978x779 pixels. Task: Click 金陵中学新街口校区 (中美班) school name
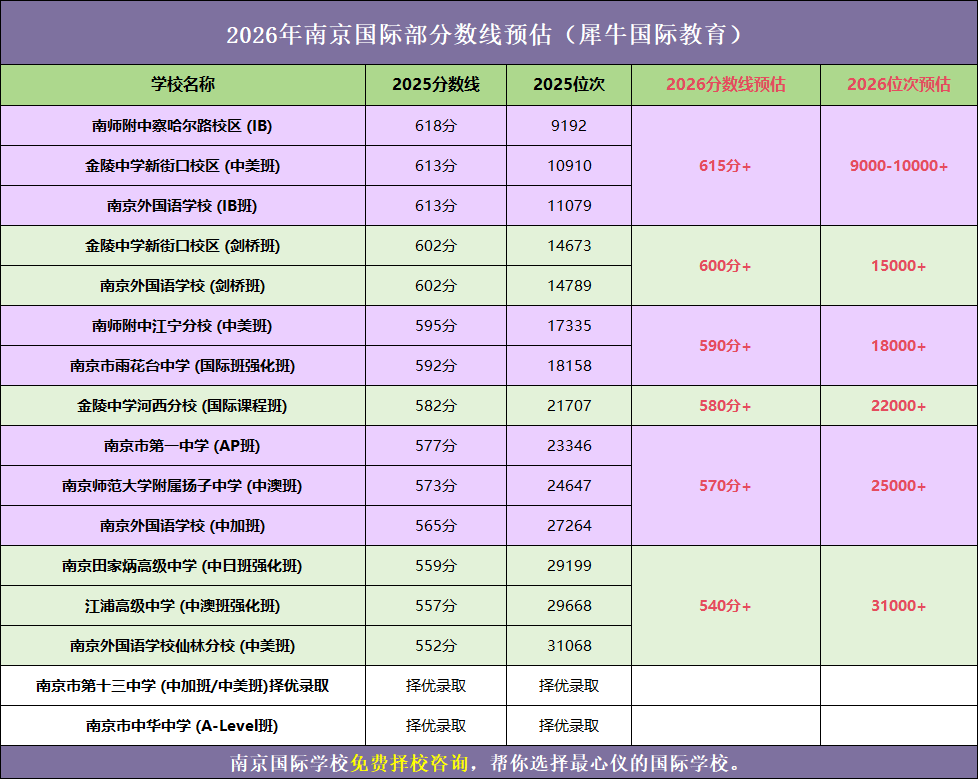click(182, 166)
